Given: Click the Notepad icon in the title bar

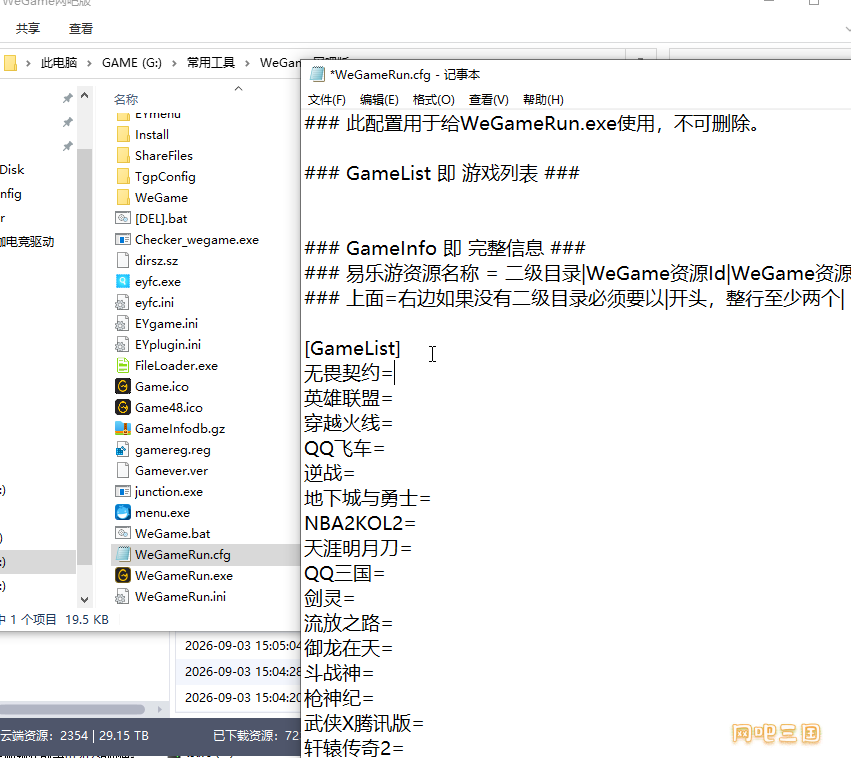Looking at the screenshot, I should pyautogui.click(x=317, y=74).
